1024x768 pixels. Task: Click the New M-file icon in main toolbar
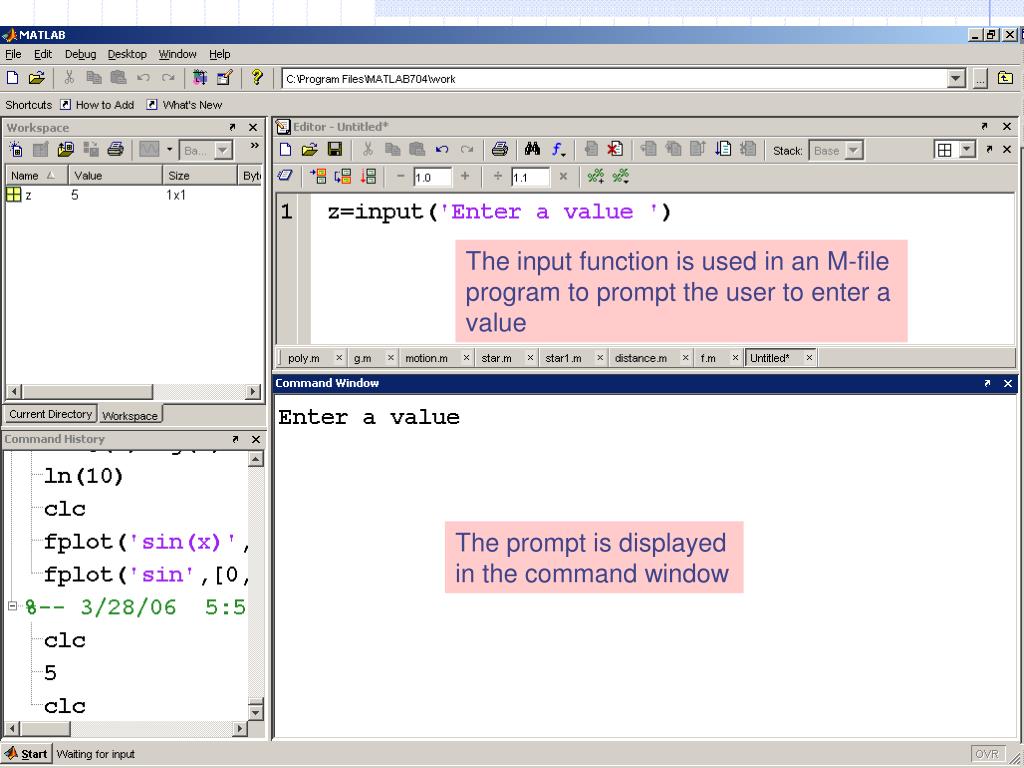pyautogui.click(x=12, y=78)
